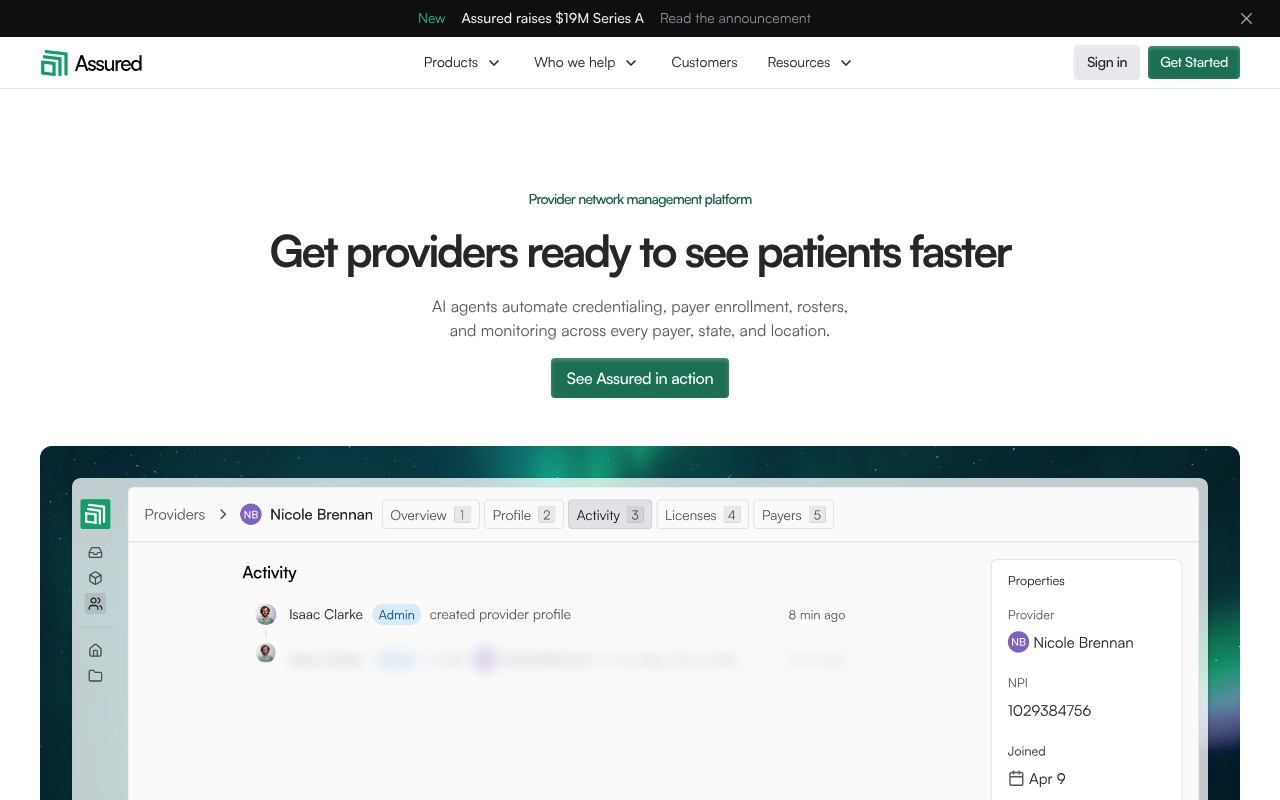
Task: Click the Isaac Clarke name in activity
Action: click(326, 614)
